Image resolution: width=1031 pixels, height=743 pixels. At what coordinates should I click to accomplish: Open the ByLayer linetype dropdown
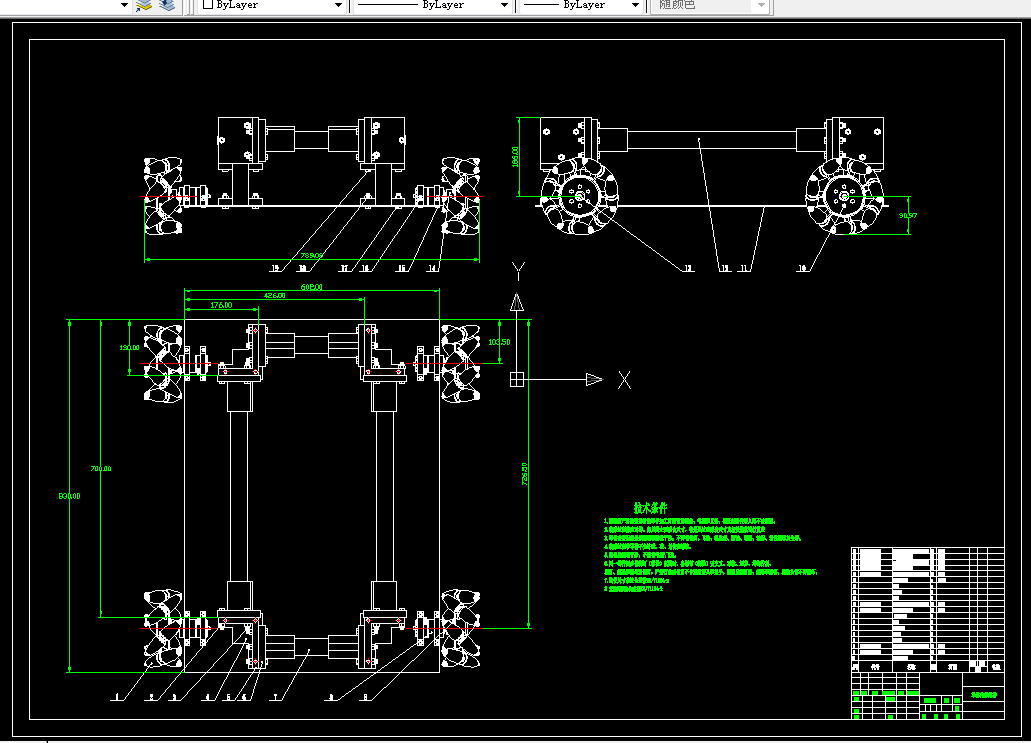point(433,5)
